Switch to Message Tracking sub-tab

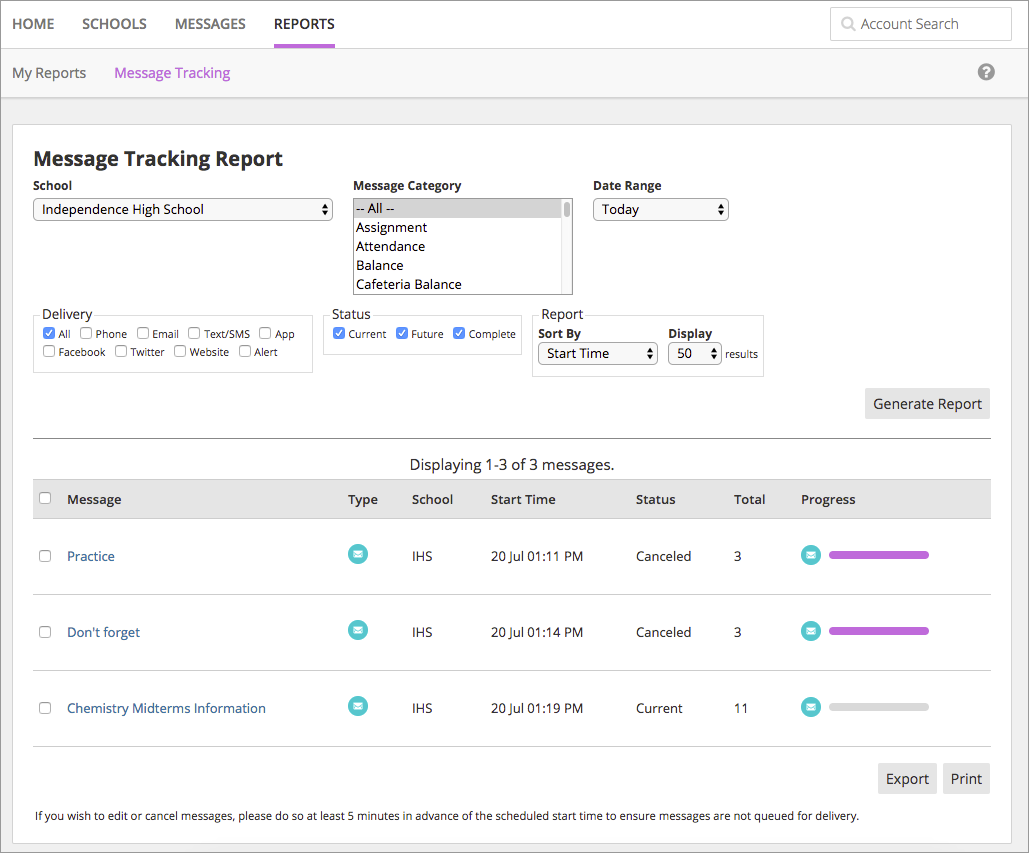[172, 73]
